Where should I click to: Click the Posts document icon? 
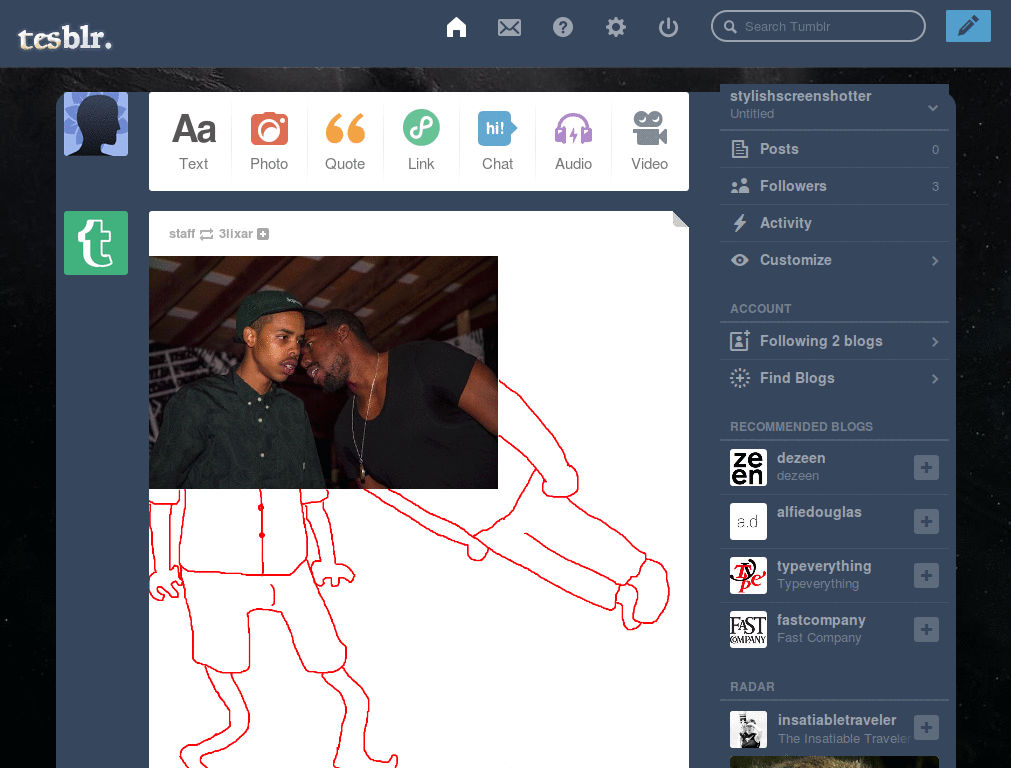[x=739, y=149]
